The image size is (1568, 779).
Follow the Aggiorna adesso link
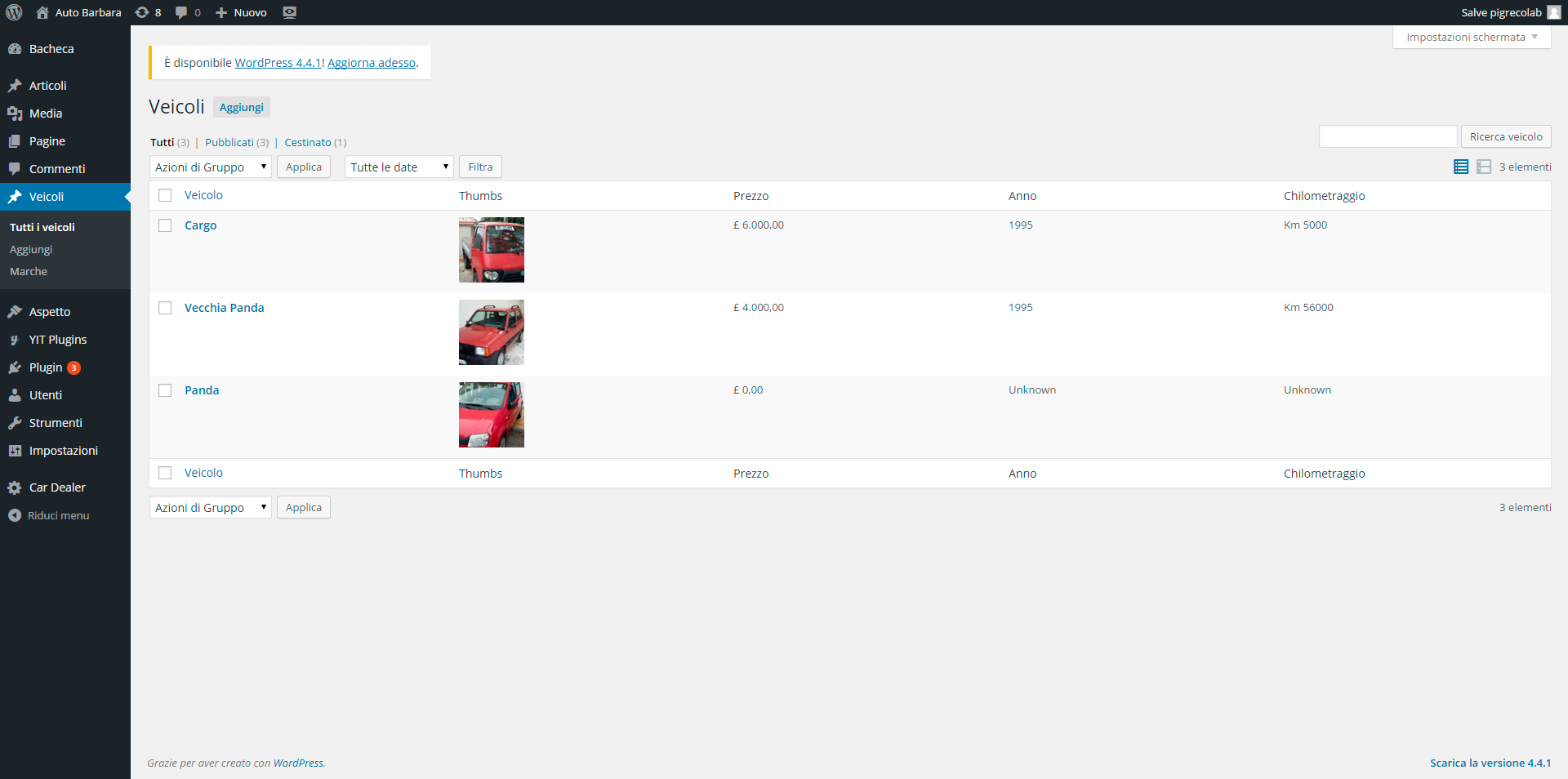(372, 63)
